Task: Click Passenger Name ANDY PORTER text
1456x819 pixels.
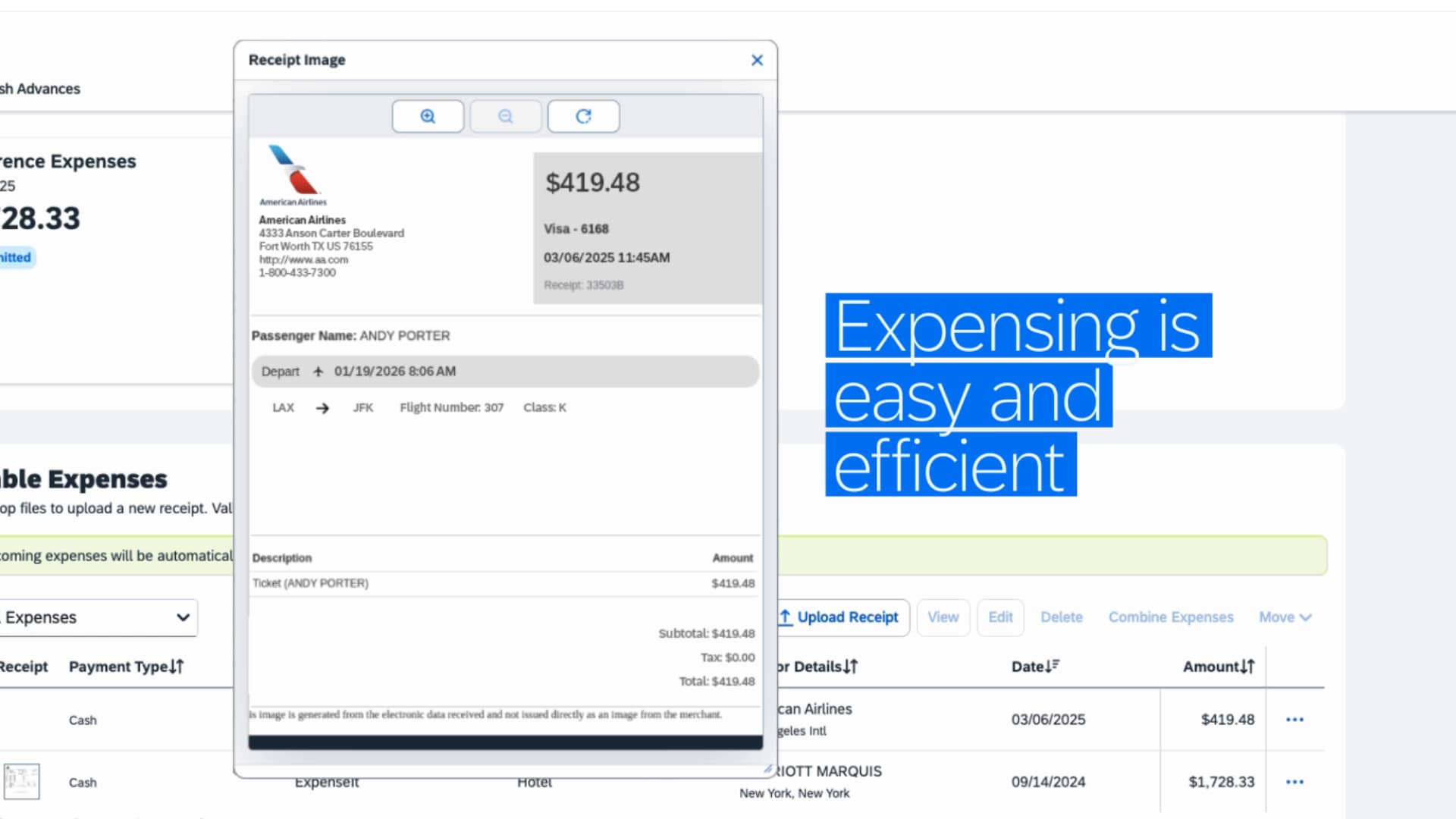Action: tap(350, 335)
